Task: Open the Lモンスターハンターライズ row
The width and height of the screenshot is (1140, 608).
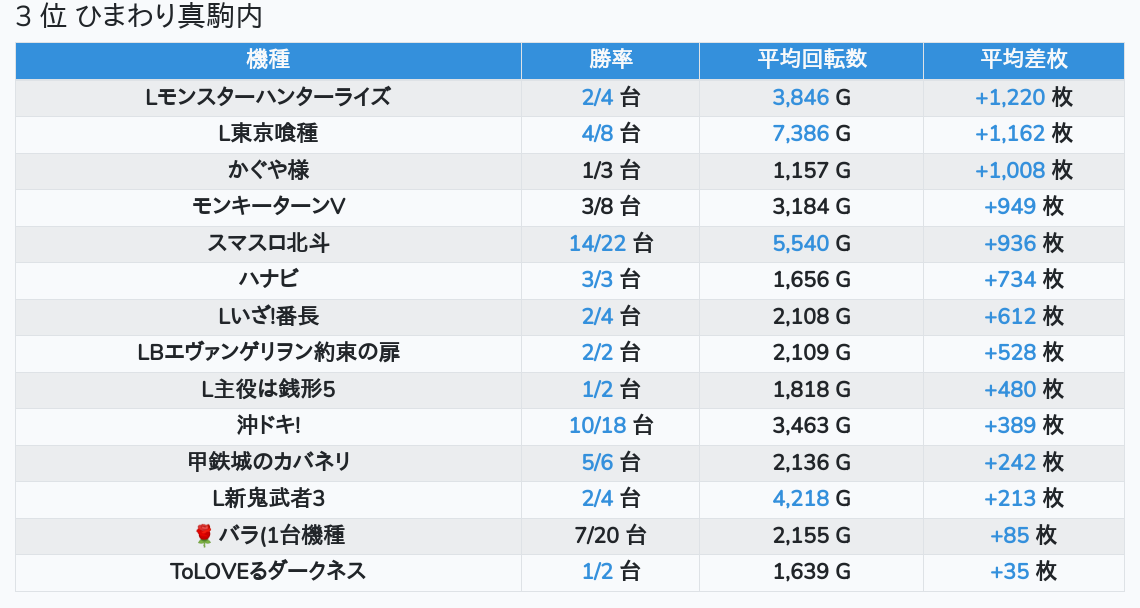Action: [268, 98]
